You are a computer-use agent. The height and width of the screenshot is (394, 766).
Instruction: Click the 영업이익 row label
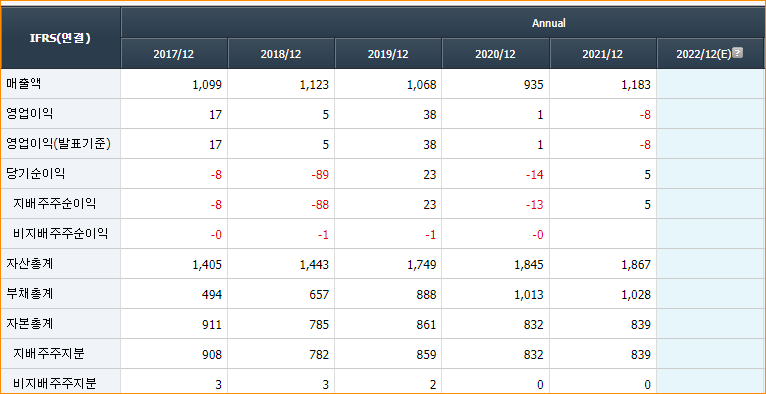point(30,114)
